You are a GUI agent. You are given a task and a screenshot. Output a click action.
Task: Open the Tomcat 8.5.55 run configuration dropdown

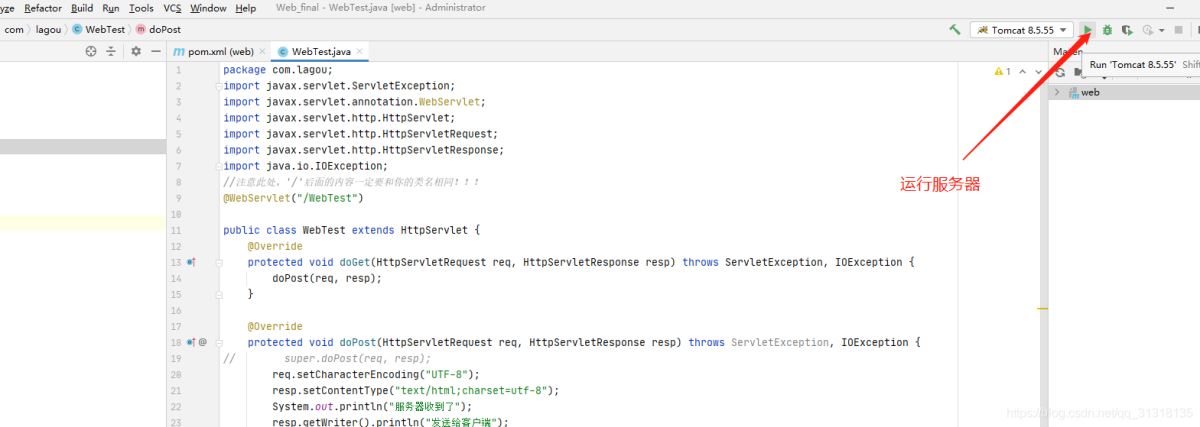[x=1021, y=30]
